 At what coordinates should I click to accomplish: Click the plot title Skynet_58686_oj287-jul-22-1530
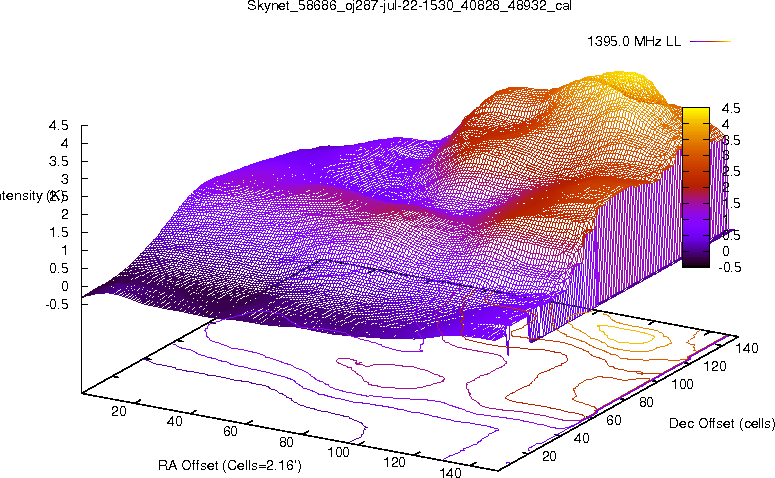(x=409, y=5)
